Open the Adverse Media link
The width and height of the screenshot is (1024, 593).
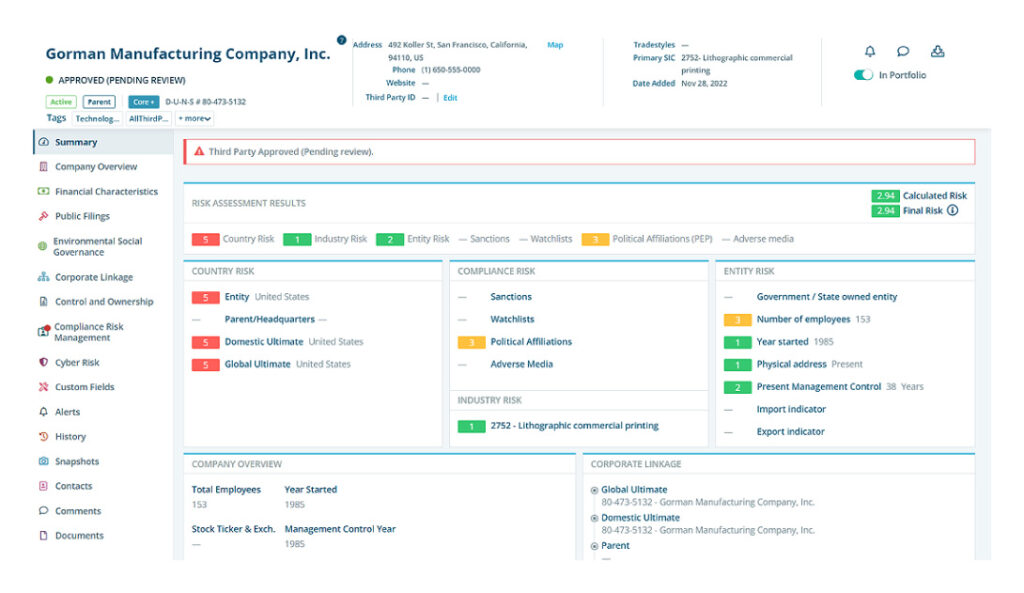(521, 364)
